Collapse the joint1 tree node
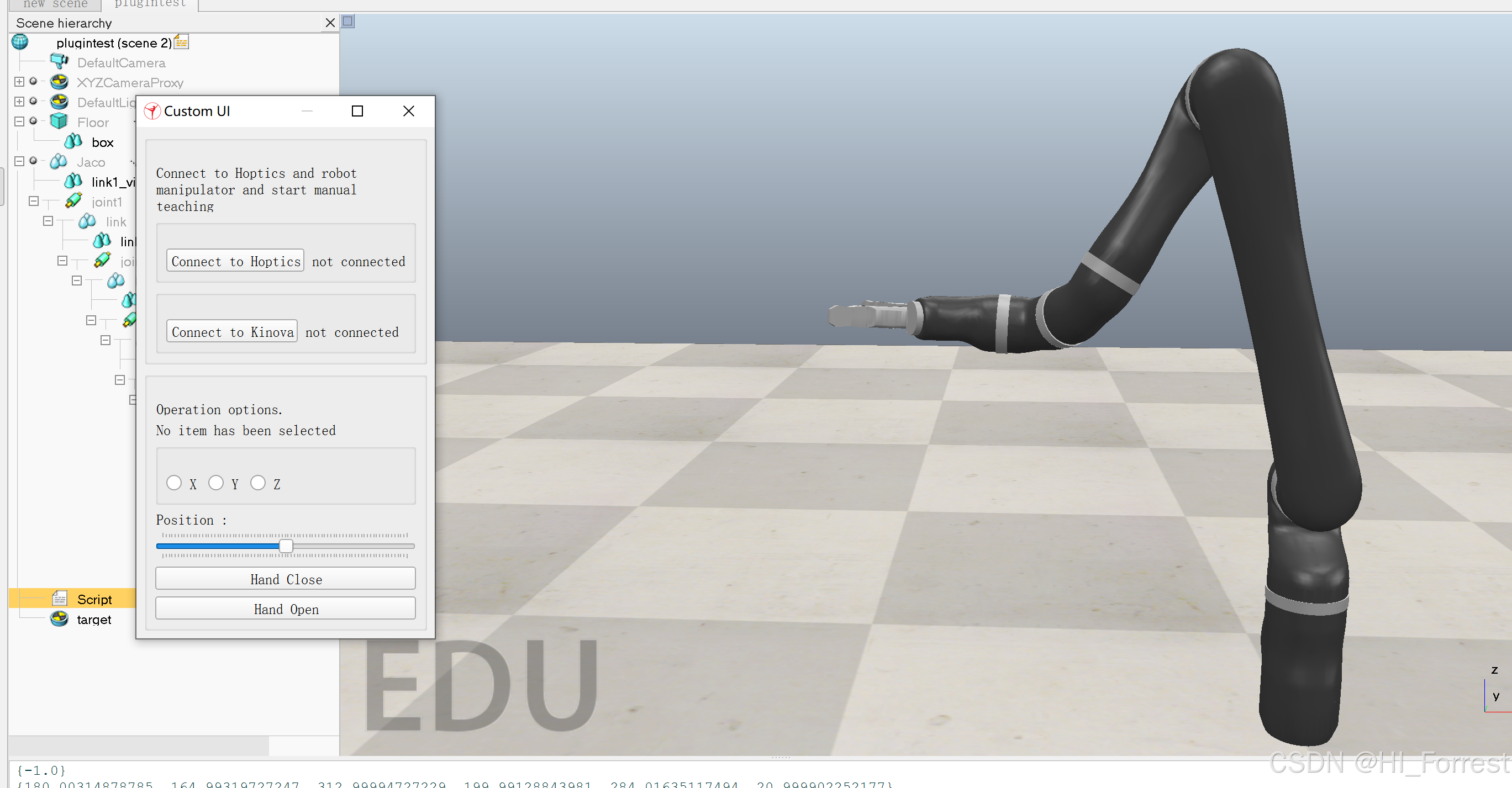Screen dimensions: 1512x788 34,201
